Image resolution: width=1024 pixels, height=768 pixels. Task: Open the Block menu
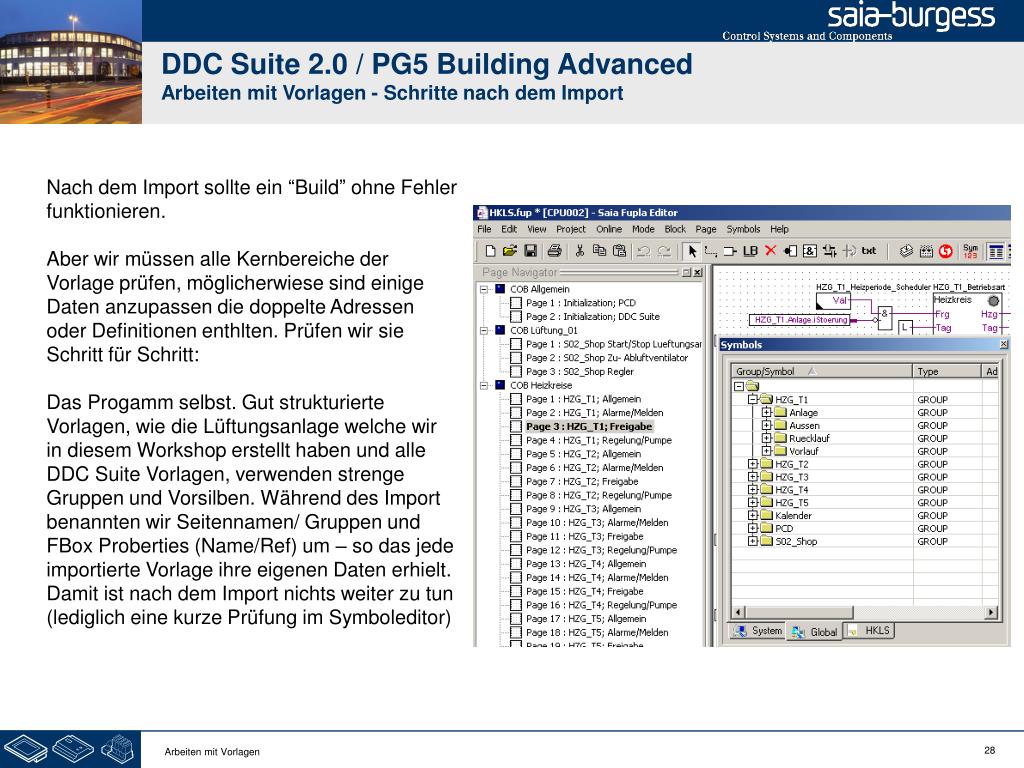[x=675, y=229]
